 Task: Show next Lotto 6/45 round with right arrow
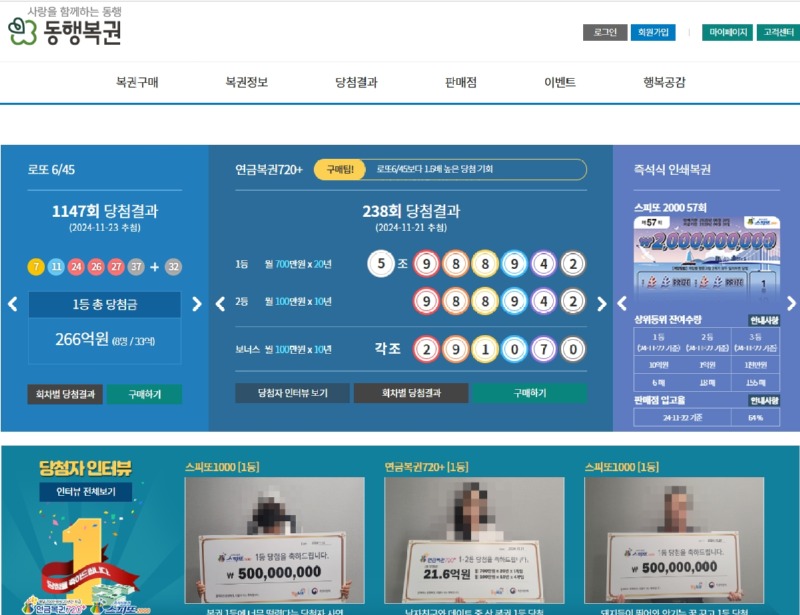196,304
